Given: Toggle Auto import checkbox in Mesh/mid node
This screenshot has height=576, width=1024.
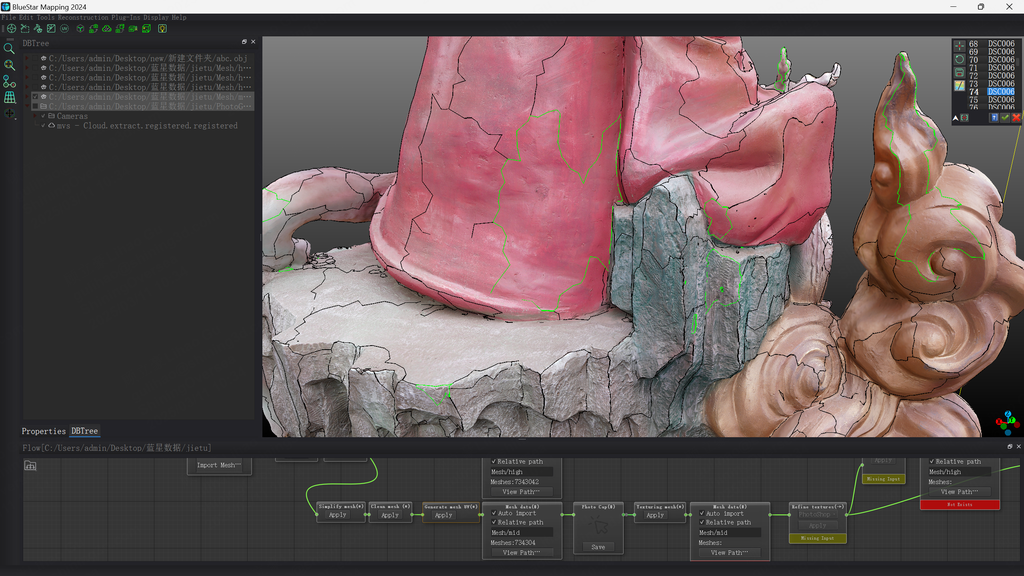Looking at the screenshot, I should point(494,513).
